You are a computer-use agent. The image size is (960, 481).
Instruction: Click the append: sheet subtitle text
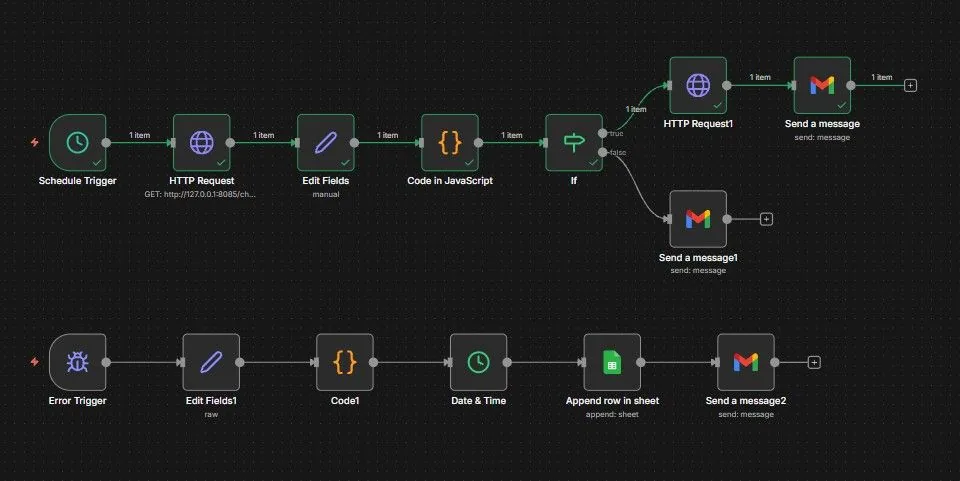pos(612,414)
